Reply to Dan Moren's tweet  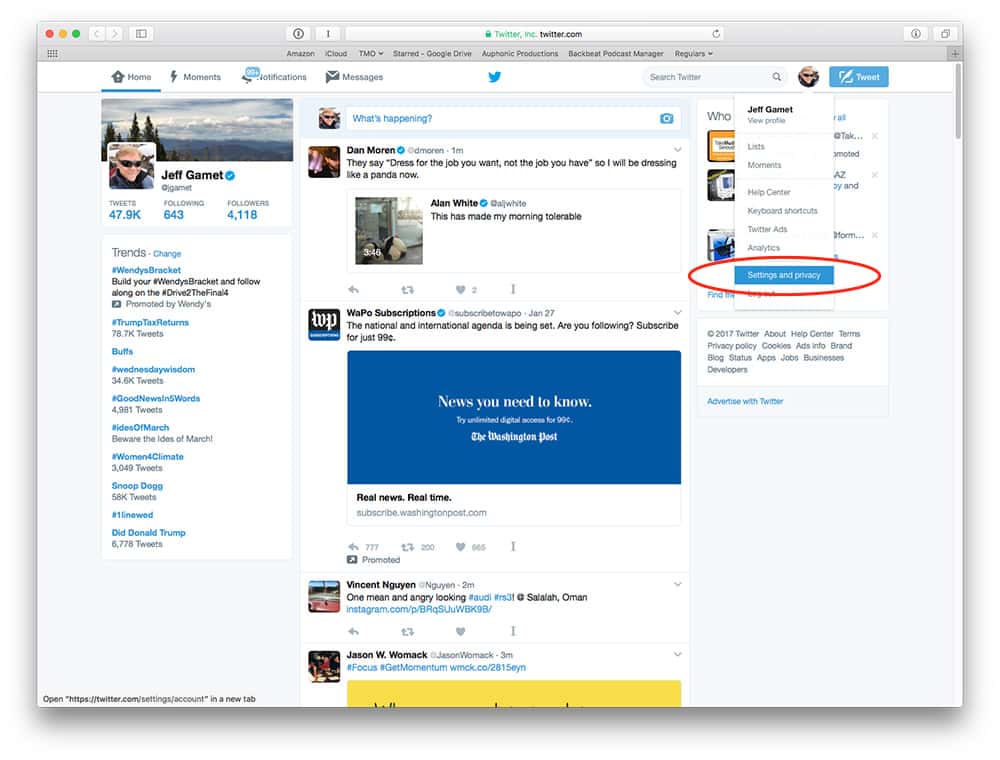pyautogui.click(x=353, y=289)
